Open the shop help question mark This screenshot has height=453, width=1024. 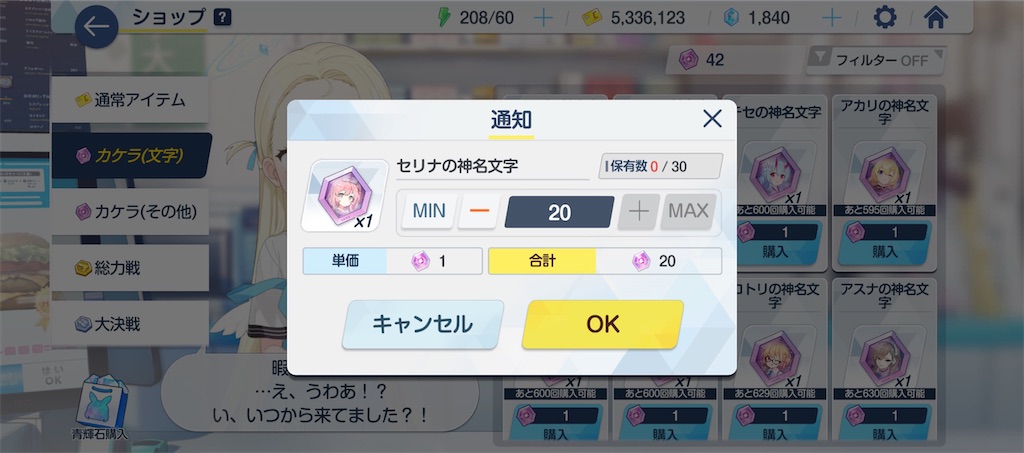(x=222, y=17)
